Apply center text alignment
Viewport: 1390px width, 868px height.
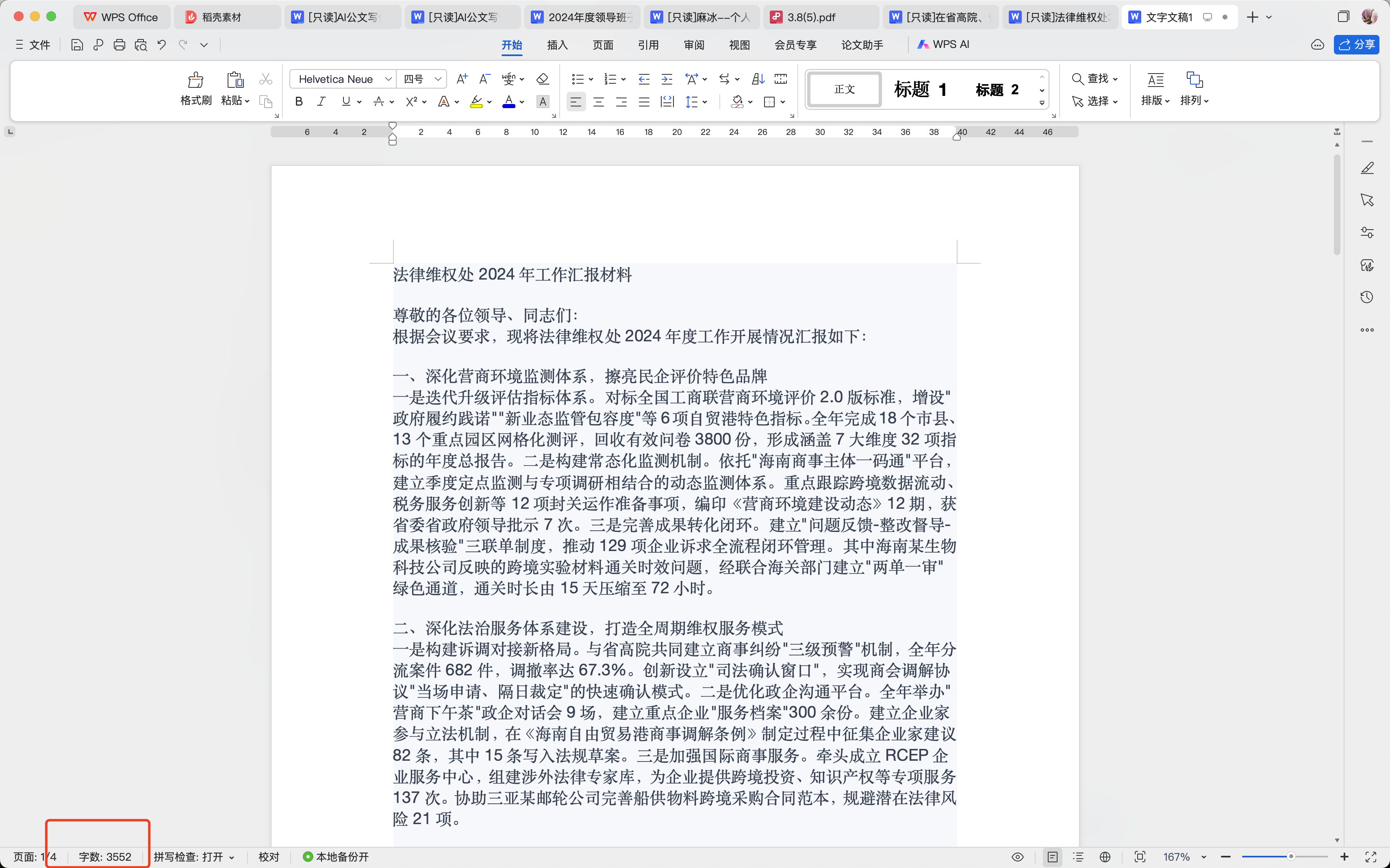598,102
